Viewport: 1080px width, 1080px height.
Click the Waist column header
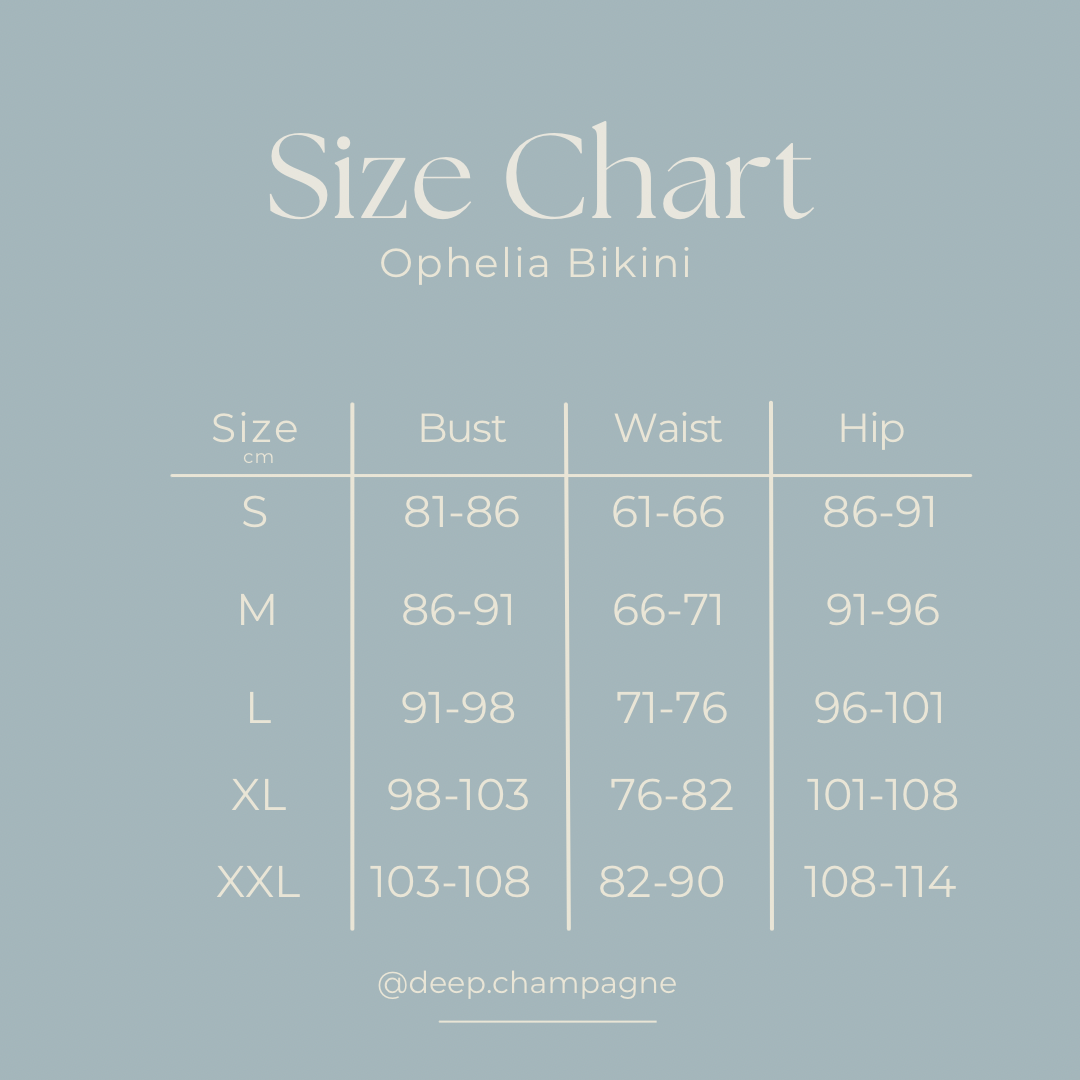pyautogui.click(x=667, y=428)
